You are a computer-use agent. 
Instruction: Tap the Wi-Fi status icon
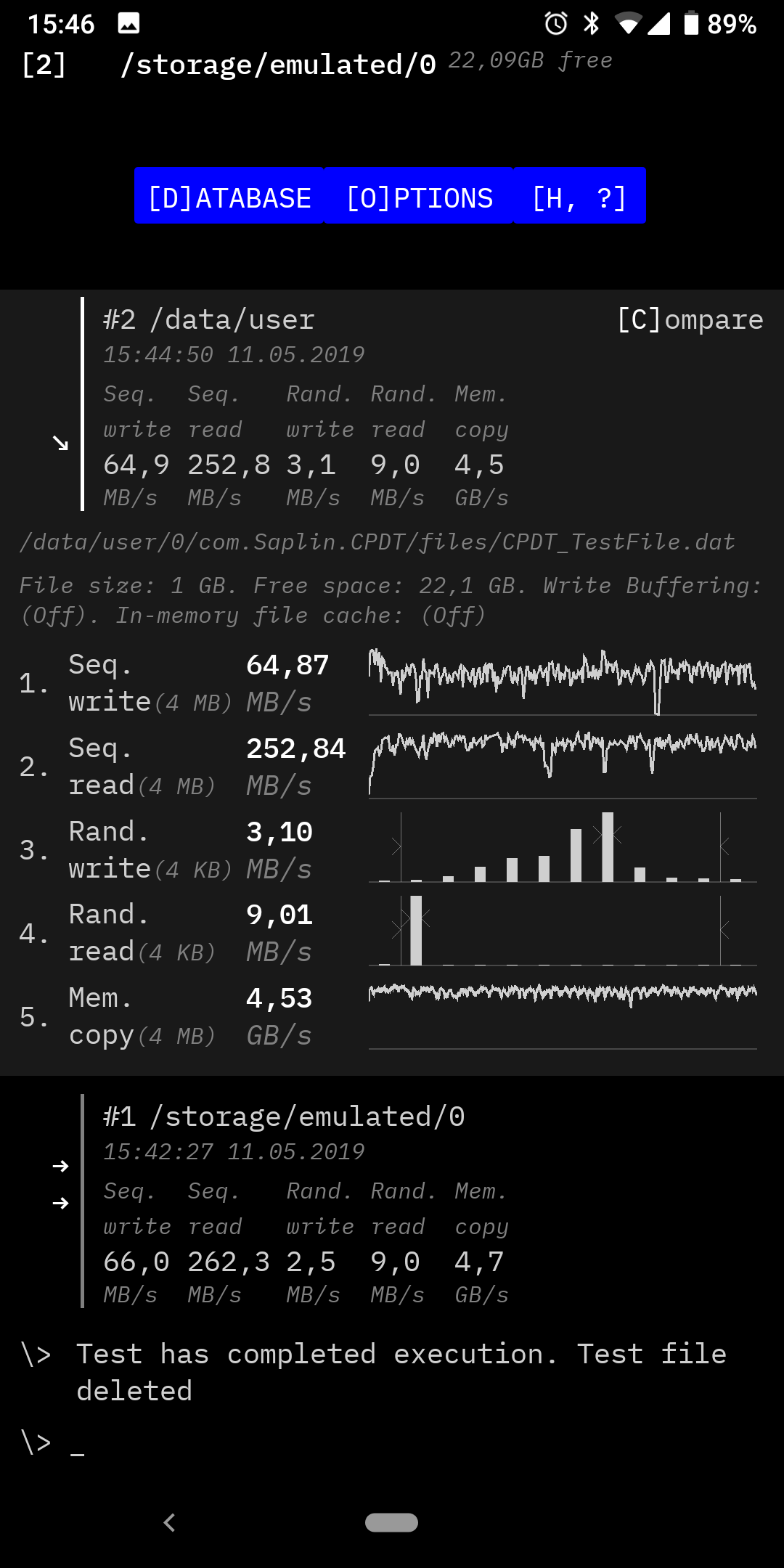click(x=628, y=24)
